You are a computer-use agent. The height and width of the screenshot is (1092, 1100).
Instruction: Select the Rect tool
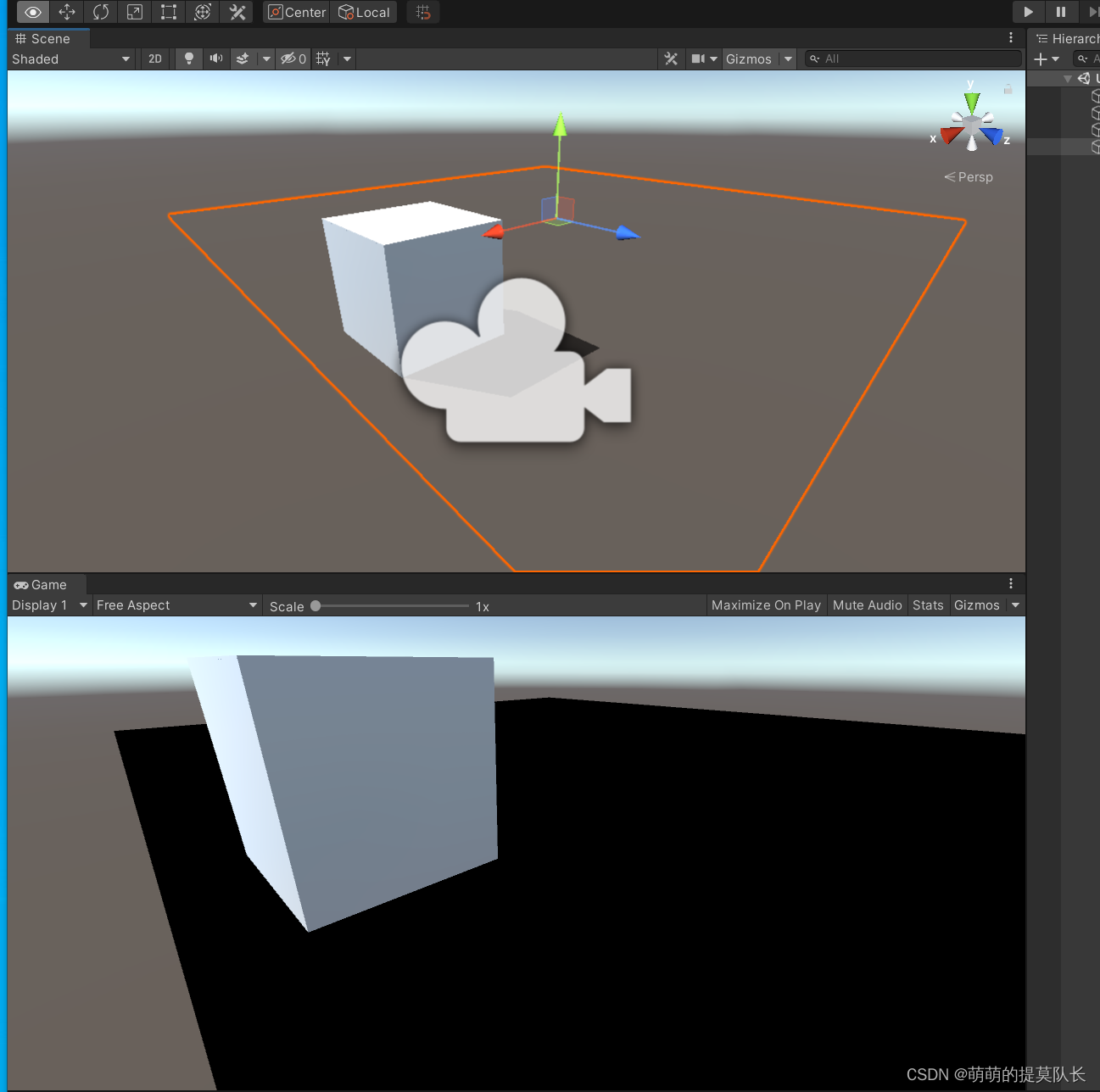[168, 12]
